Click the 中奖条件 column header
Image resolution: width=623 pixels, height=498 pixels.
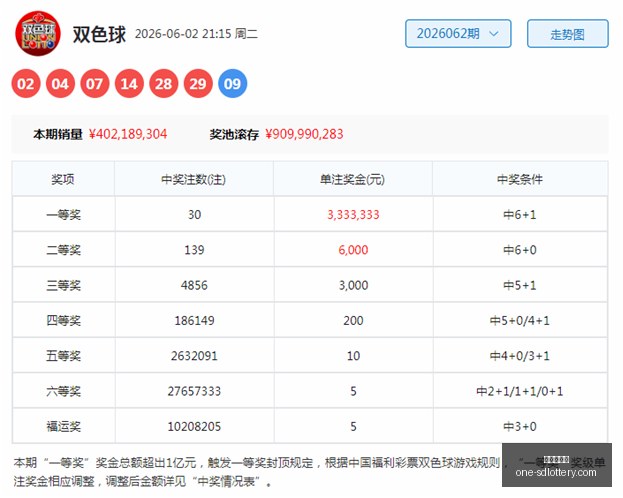point(520,180)
